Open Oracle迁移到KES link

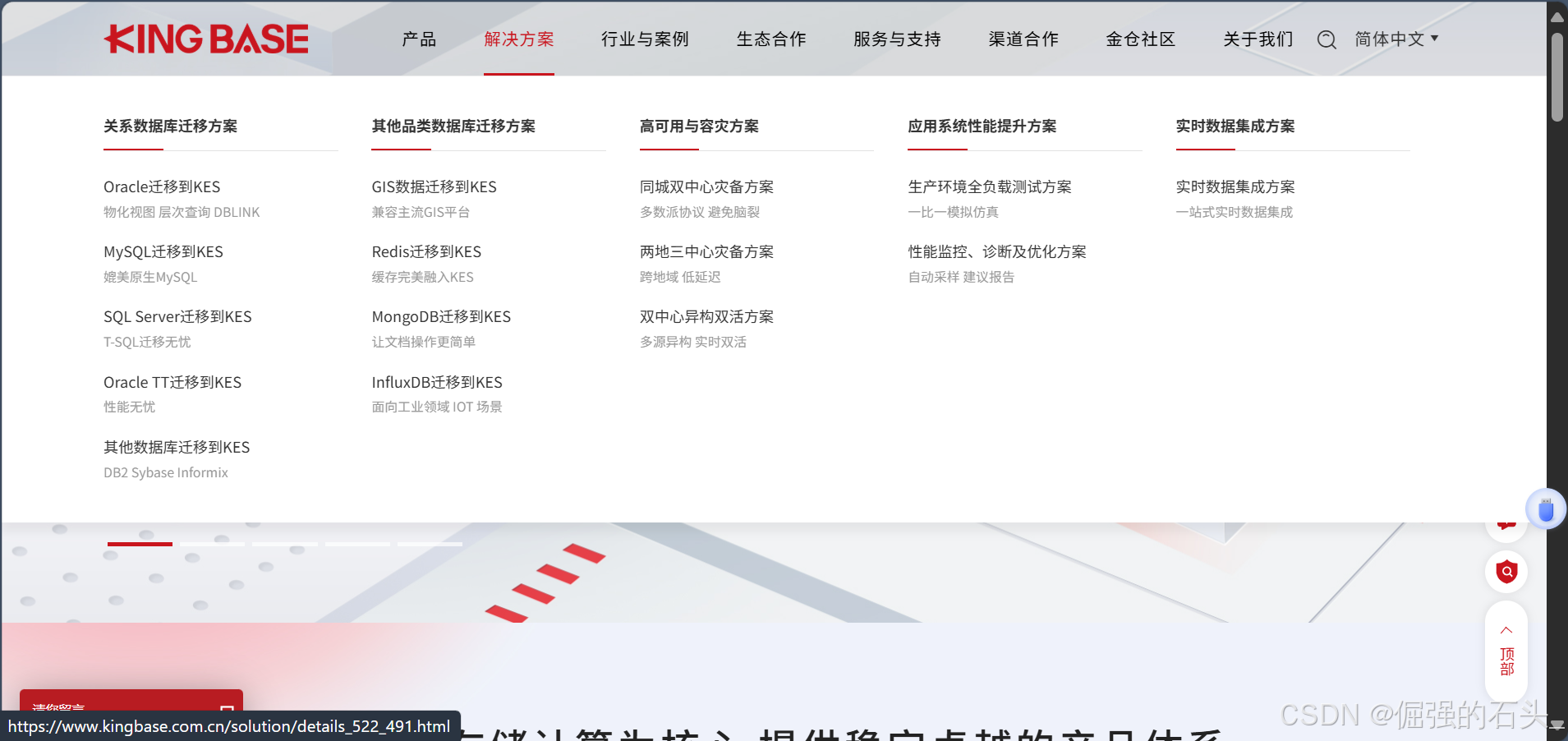pos(162,186)
